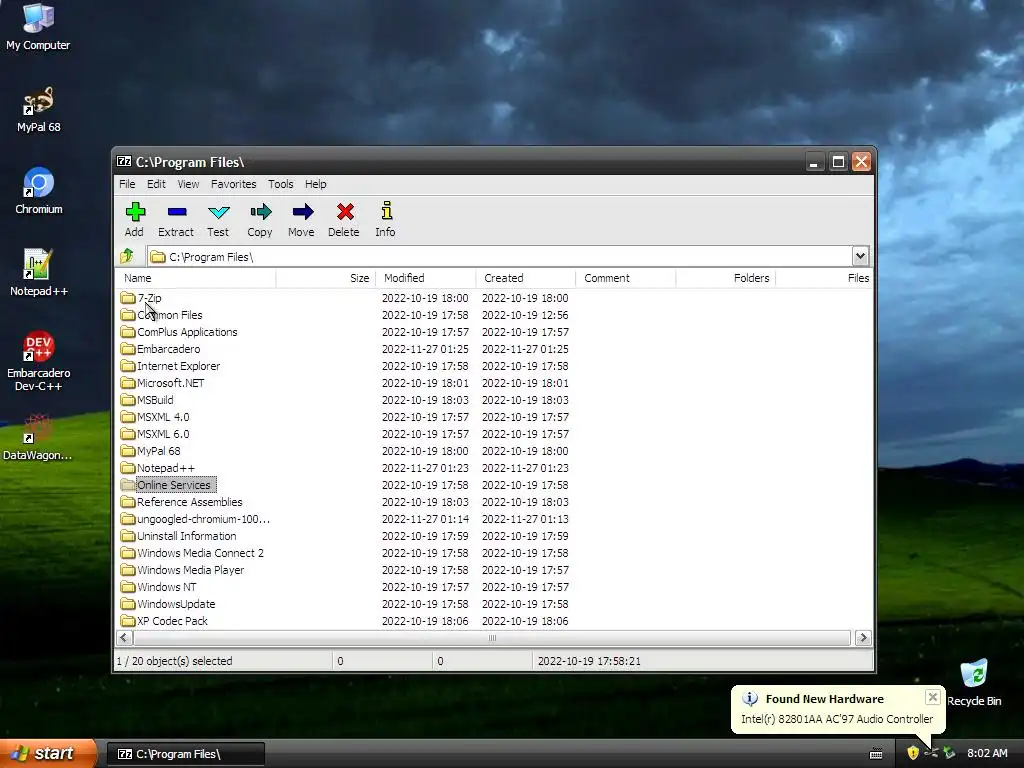Open the Tools menu
Screen dimensions: 1024x768
tap(281, 184)
